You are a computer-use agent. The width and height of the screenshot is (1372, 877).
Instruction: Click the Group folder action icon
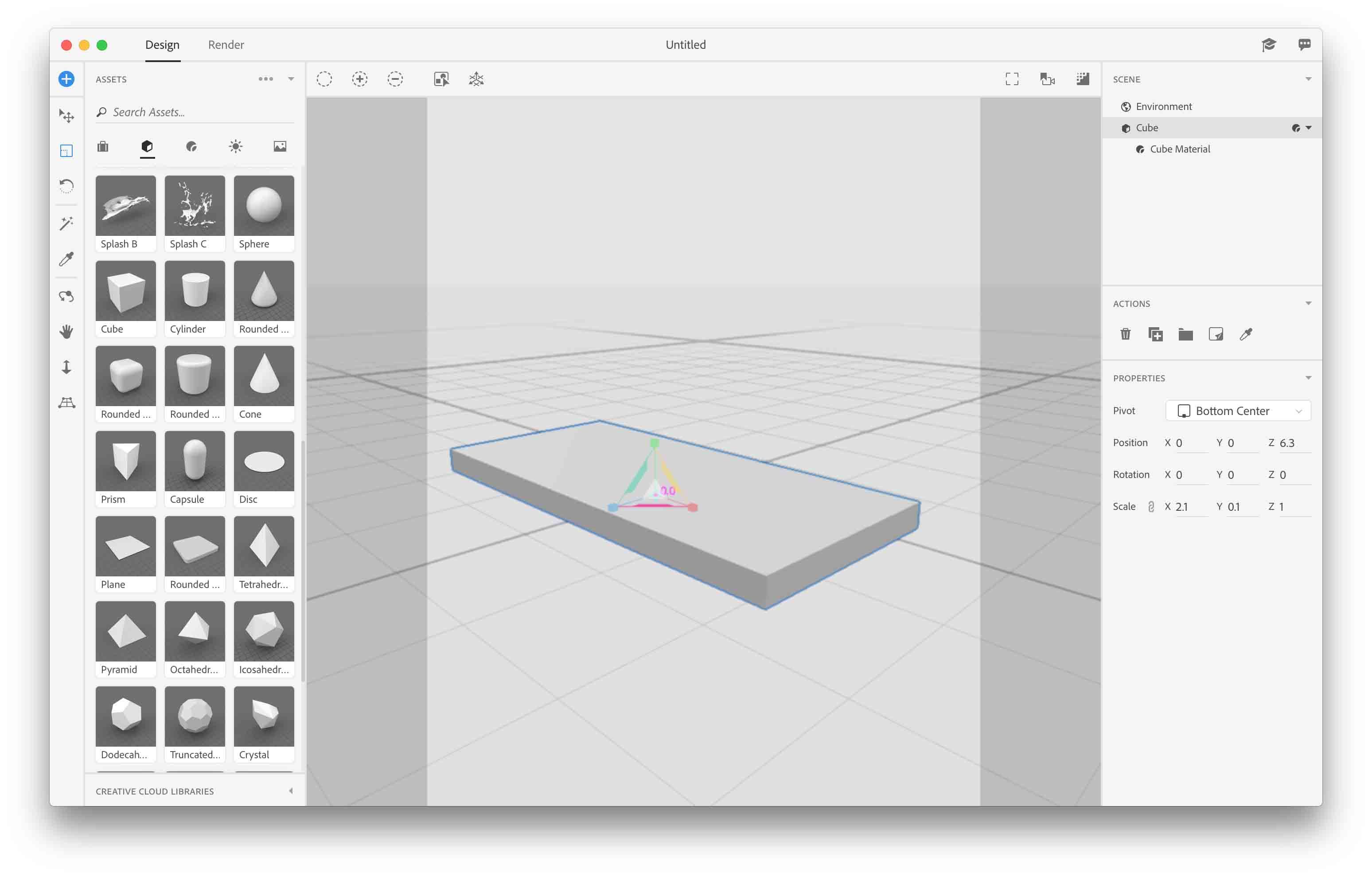pos(1186,334)
